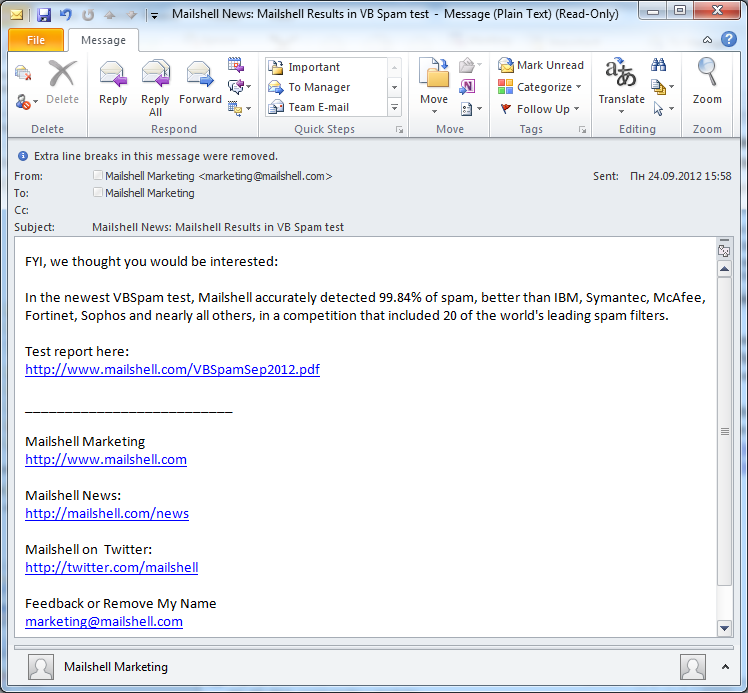Click presence box next to From sender

98,176
